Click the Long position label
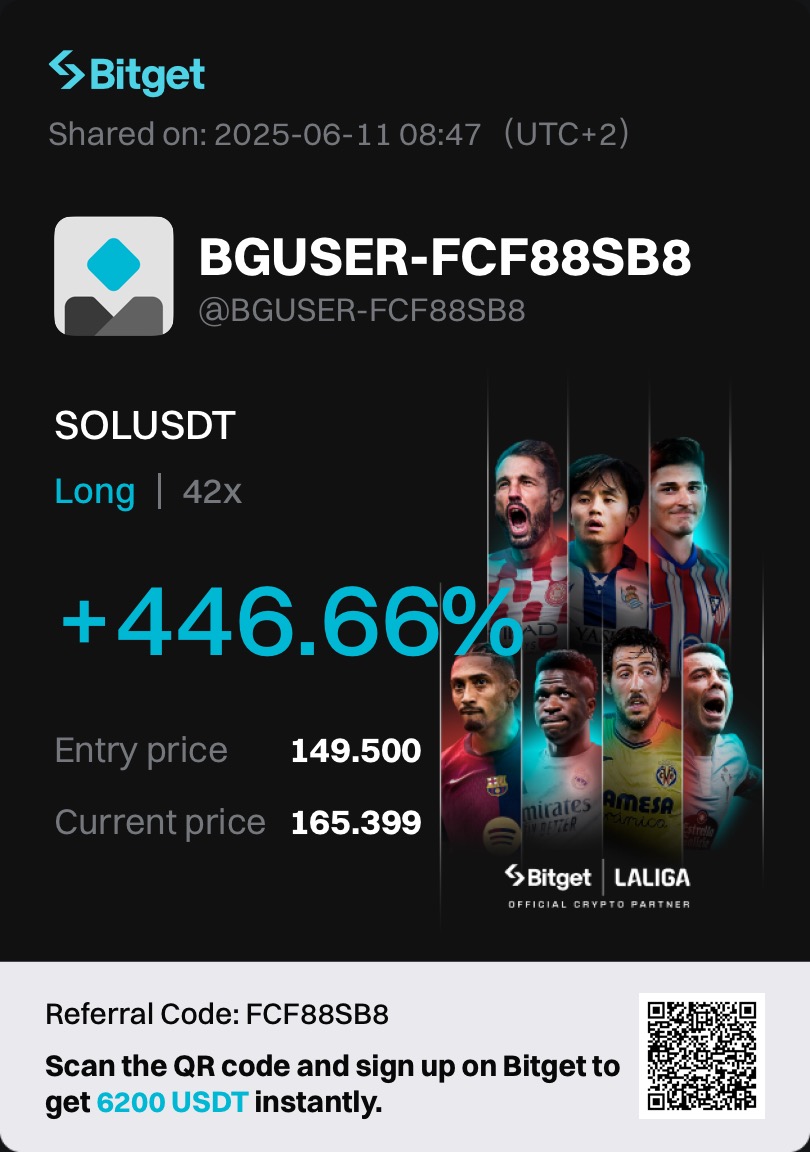 click(95, 492)
